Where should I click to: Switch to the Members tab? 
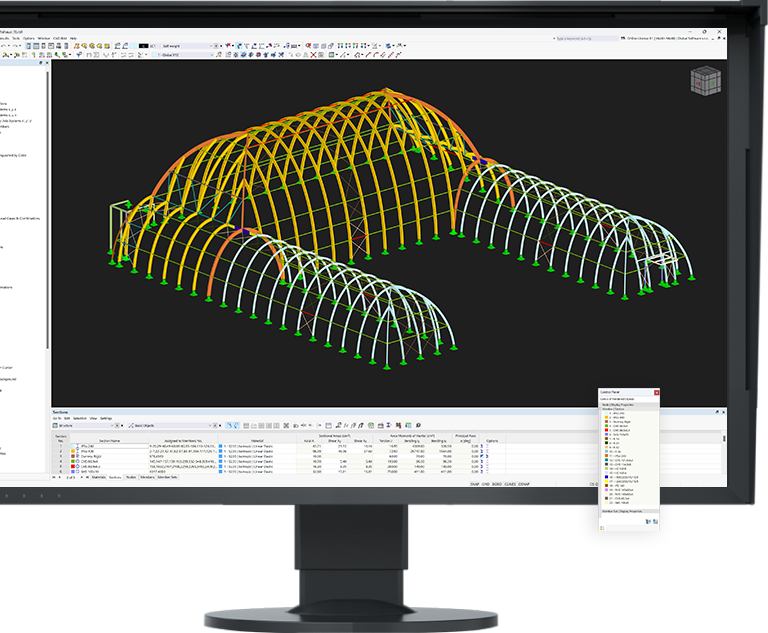(147, 477)
